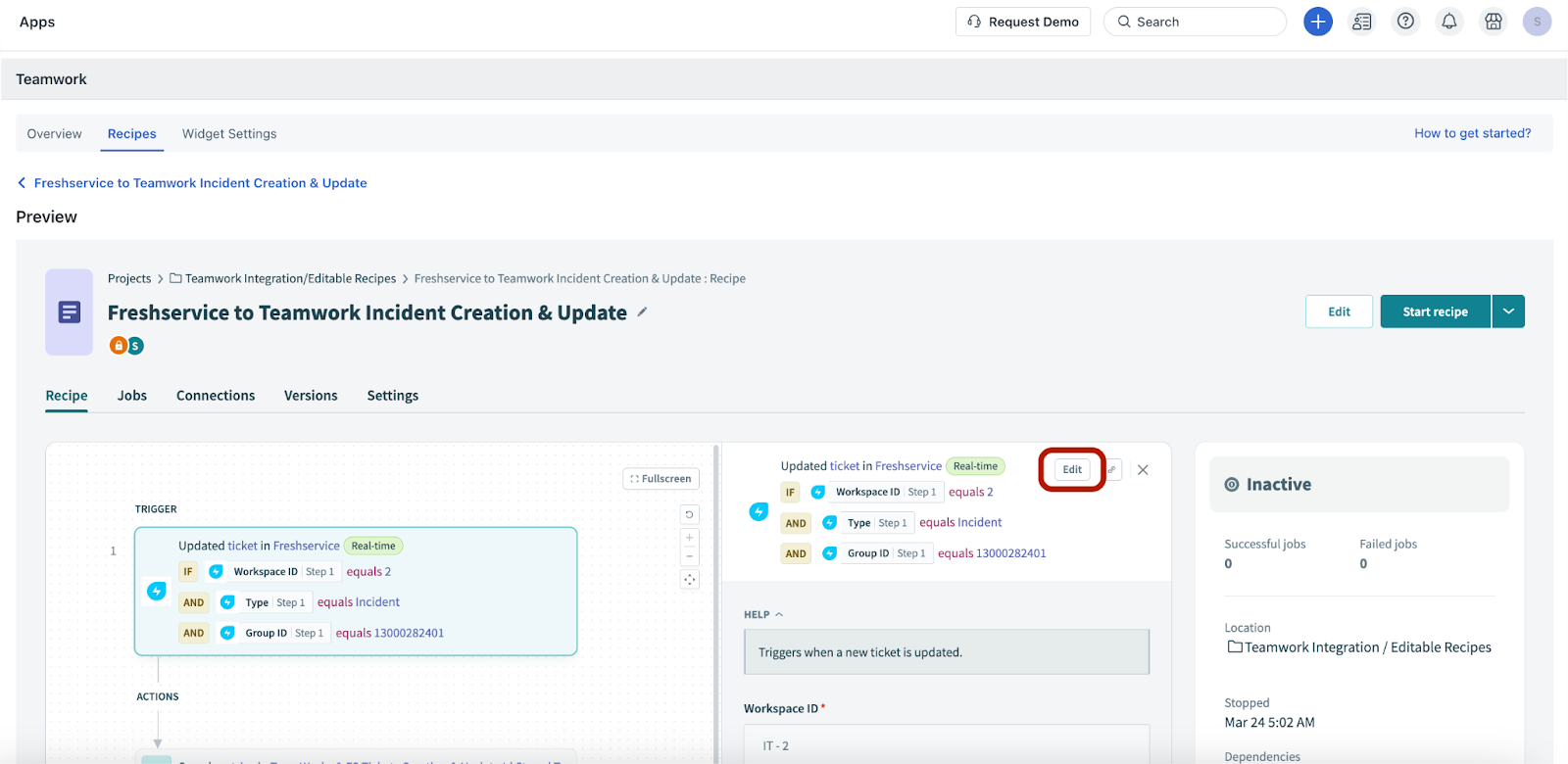Click the pencil icon to rename recipe

point(643,312)
